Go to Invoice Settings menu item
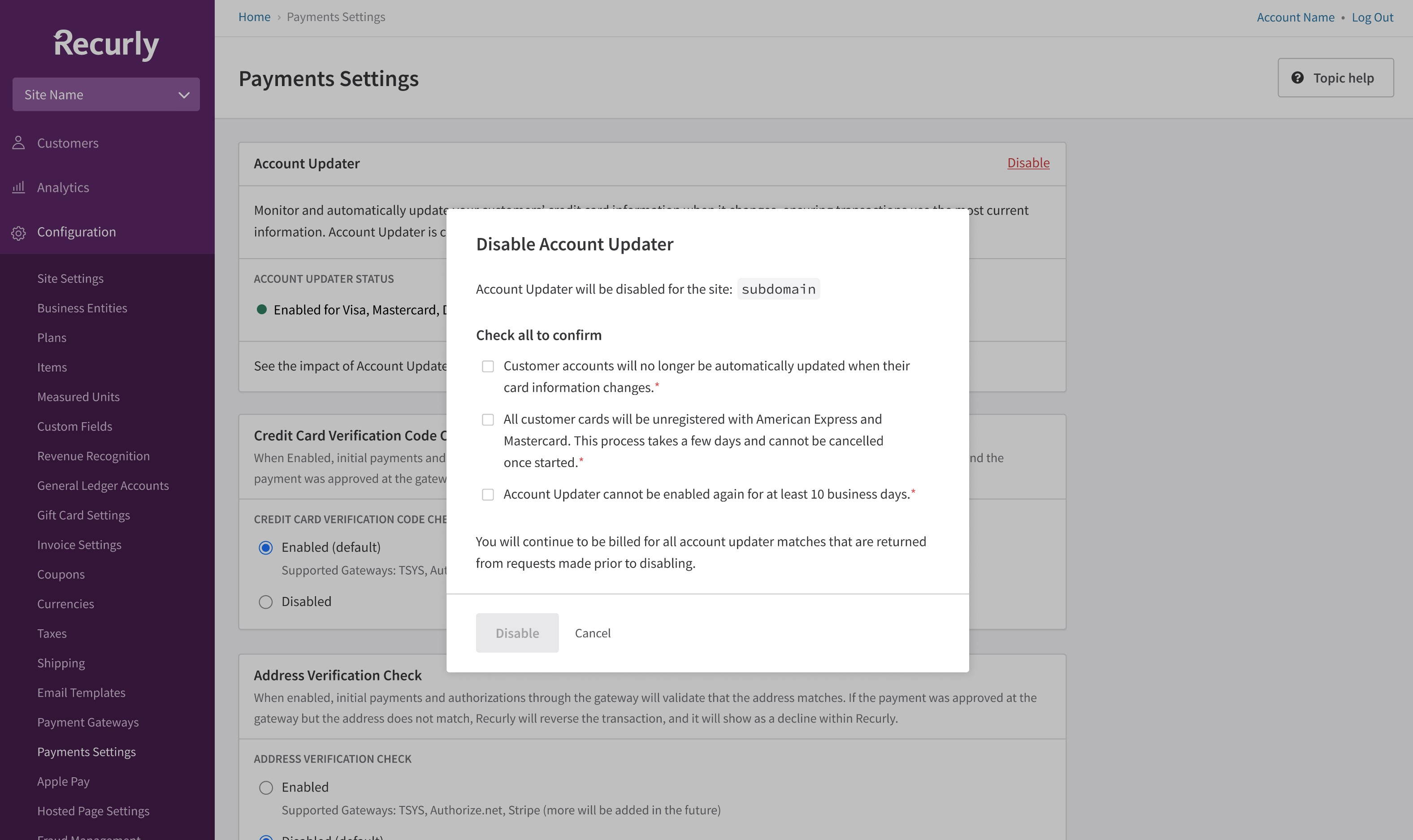The height and width of the screenshot is (840, 1413). [79, 545]
